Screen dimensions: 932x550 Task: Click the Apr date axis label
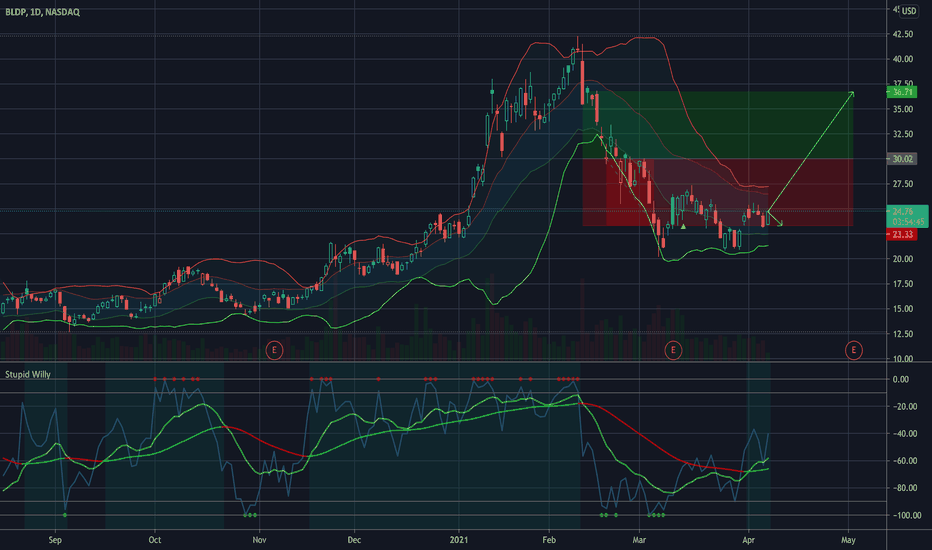748,540
